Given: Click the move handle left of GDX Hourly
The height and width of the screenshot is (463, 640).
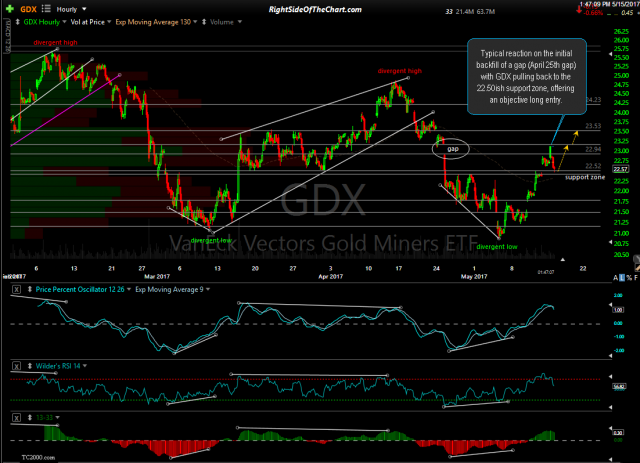Looking at the screenshot, I should (x=18, y=22).
